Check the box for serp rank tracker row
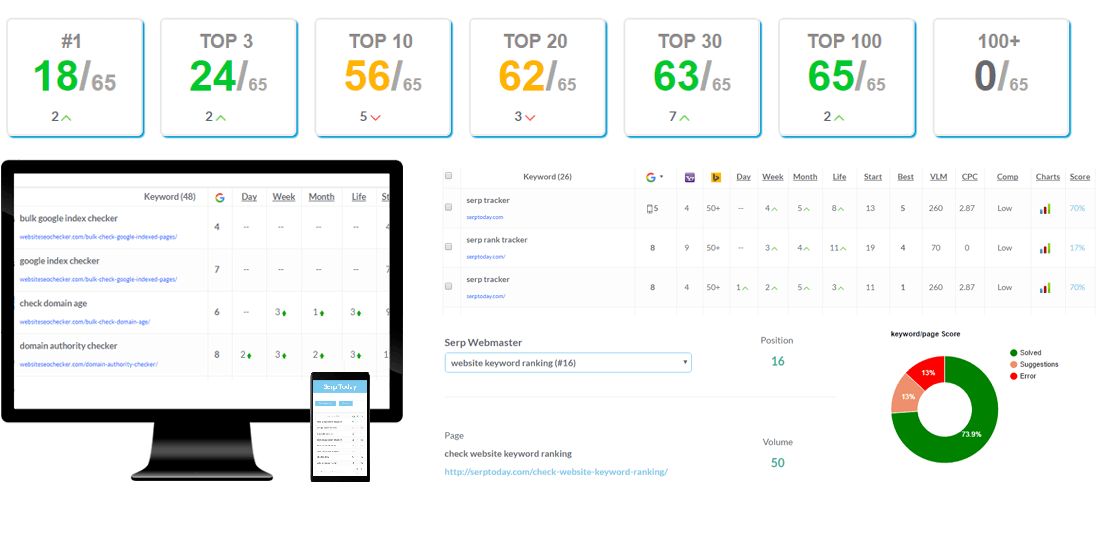The height and width of the screenshot is (545, 1100). click(449, 247)
